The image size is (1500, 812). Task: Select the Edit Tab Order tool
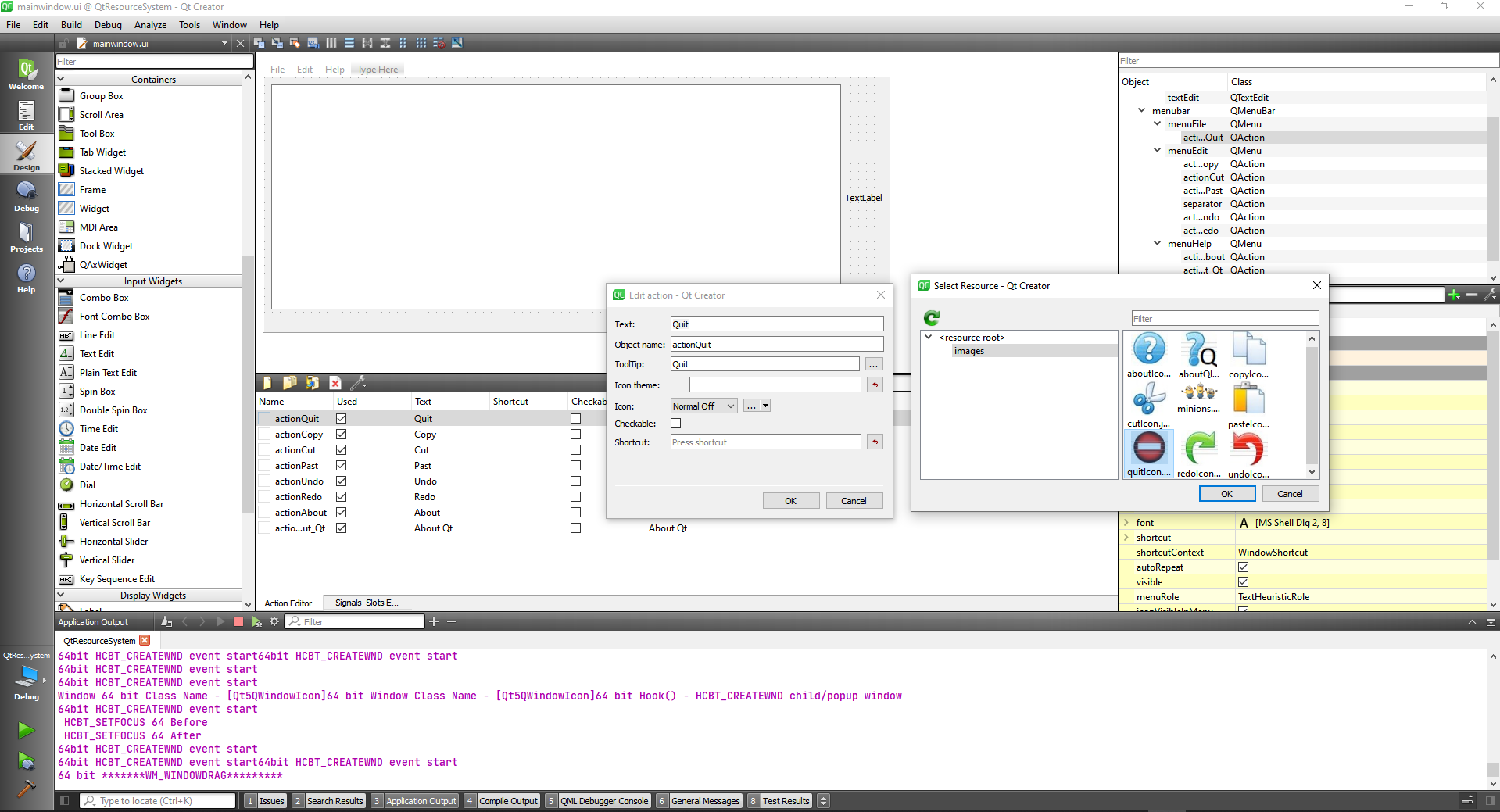pos(313,43)
